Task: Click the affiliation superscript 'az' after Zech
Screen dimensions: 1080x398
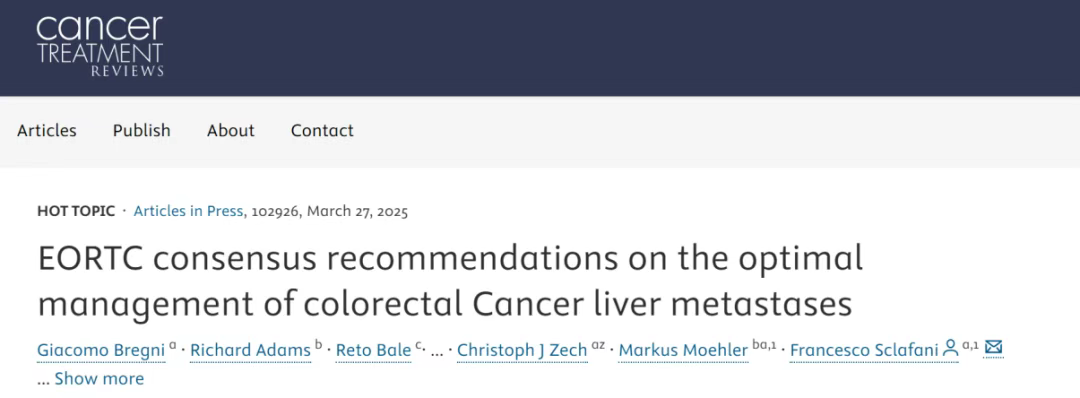Action: point(598,345)
